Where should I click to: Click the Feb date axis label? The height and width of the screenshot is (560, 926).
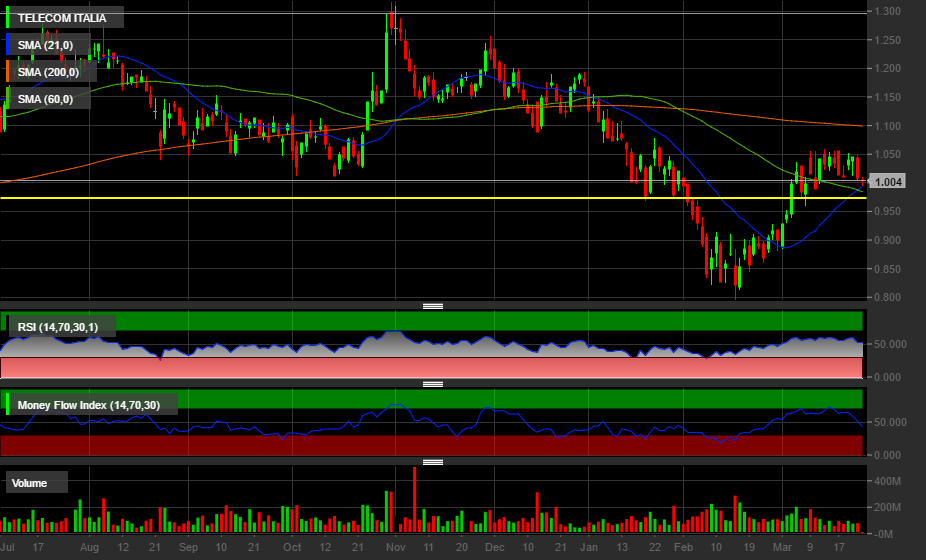(683, 547)
